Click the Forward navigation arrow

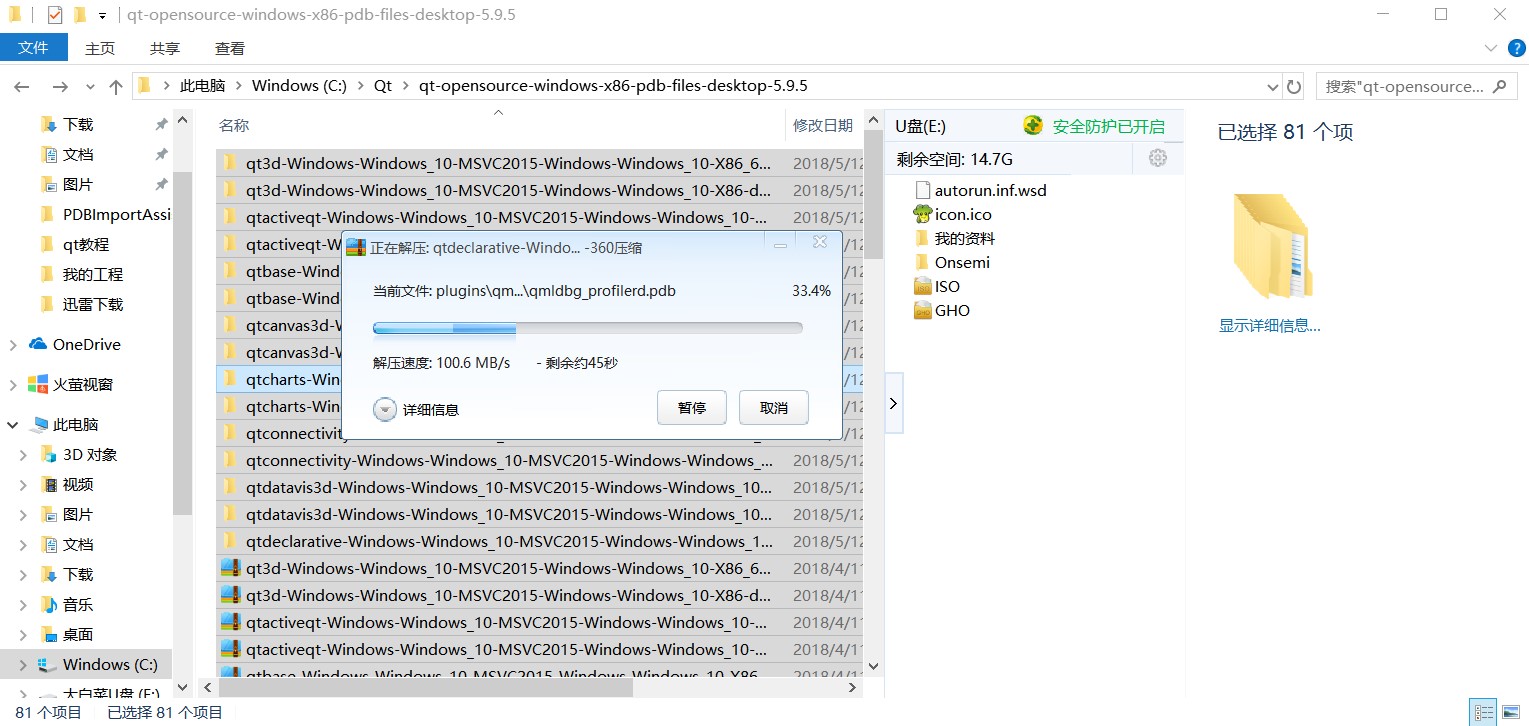[60, 87]
